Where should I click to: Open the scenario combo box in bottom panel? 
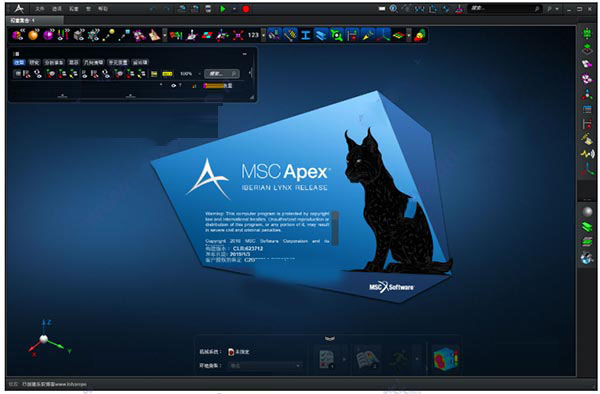264,366
